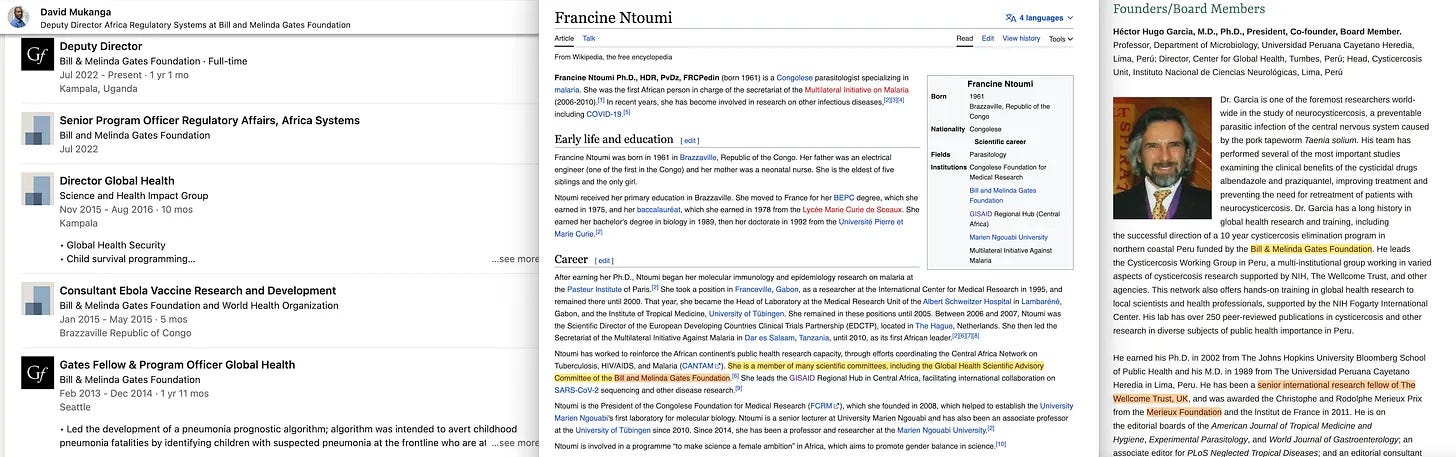The image size is (1456, 457).
Task: Click the highlighted Bill & Melinda Gates Foundation text in Garcia's bio
Action: 1311,248
